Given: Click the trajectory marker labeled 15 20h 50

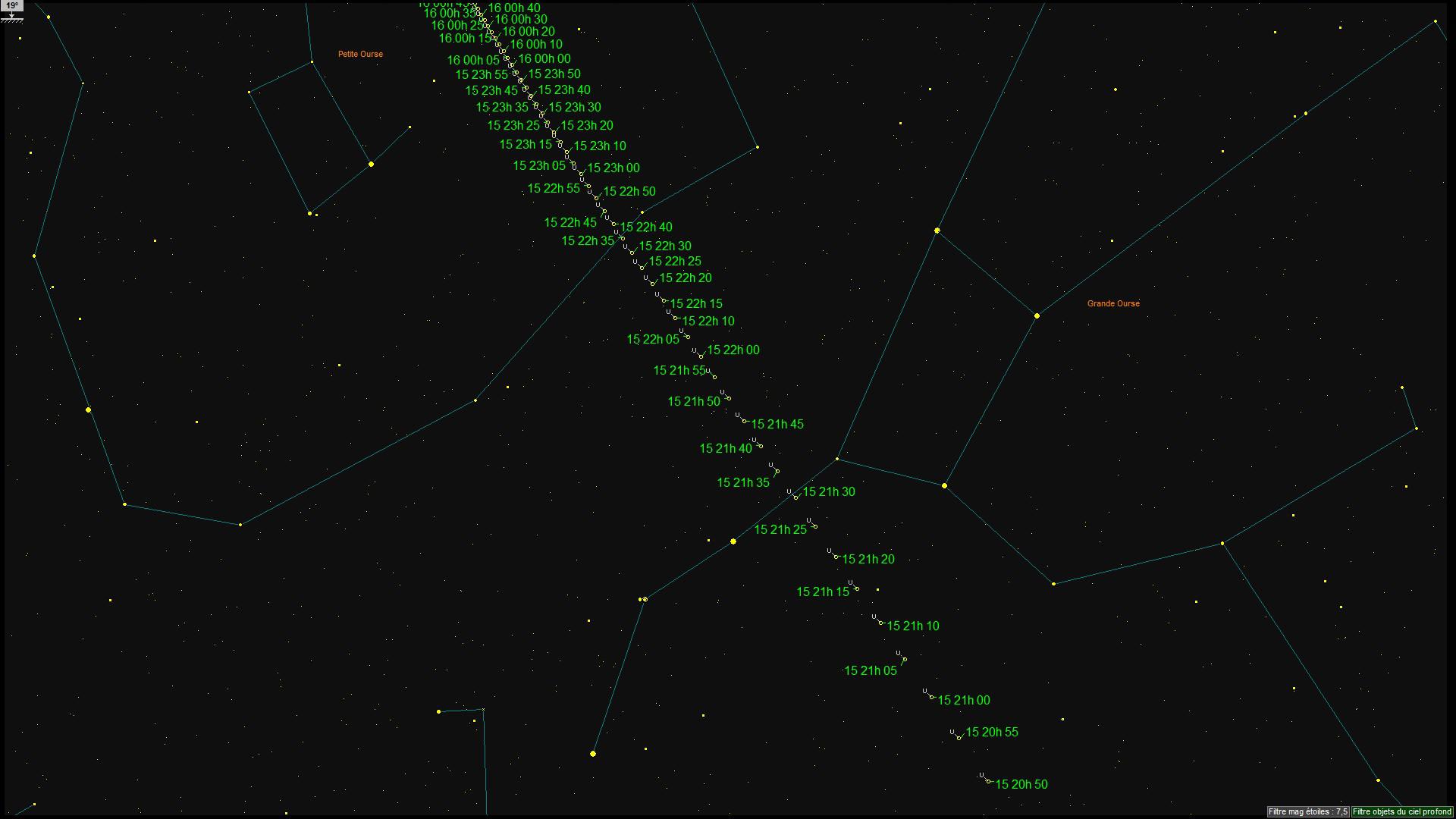Looking at the screenshot, I should pos(988,781).
